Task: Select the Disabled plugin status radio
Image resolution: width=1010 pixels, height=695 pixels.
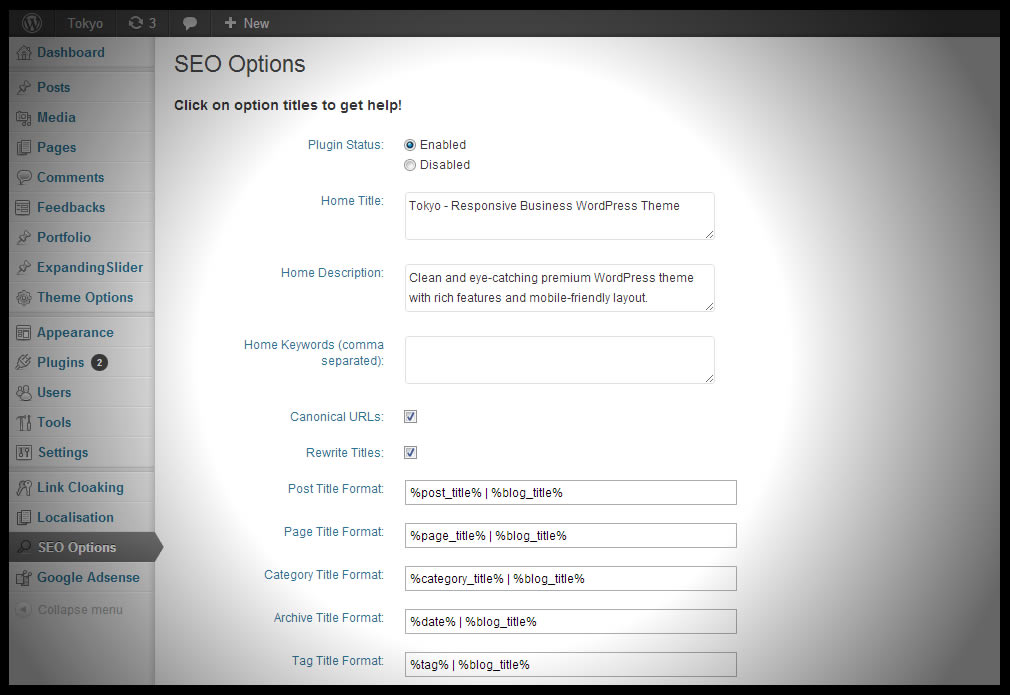Action: click(x=410, y=165)
